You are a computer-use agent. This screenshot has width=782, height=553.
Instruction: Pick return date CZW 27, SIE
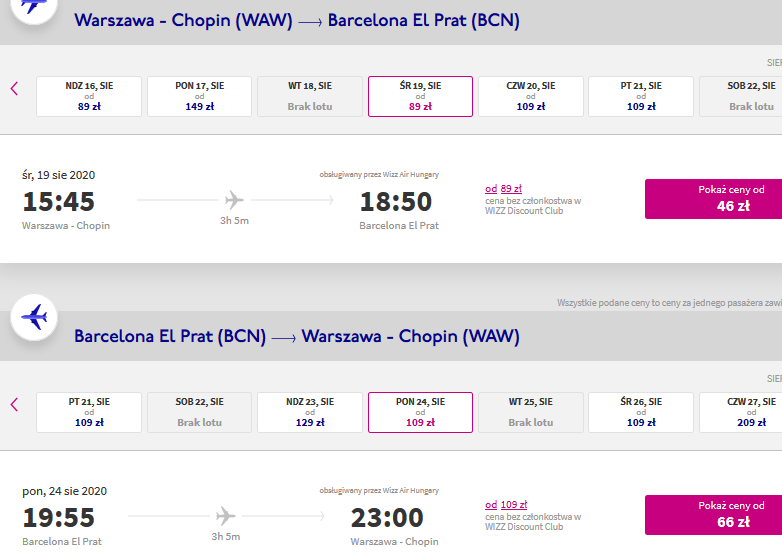point(741,412)
